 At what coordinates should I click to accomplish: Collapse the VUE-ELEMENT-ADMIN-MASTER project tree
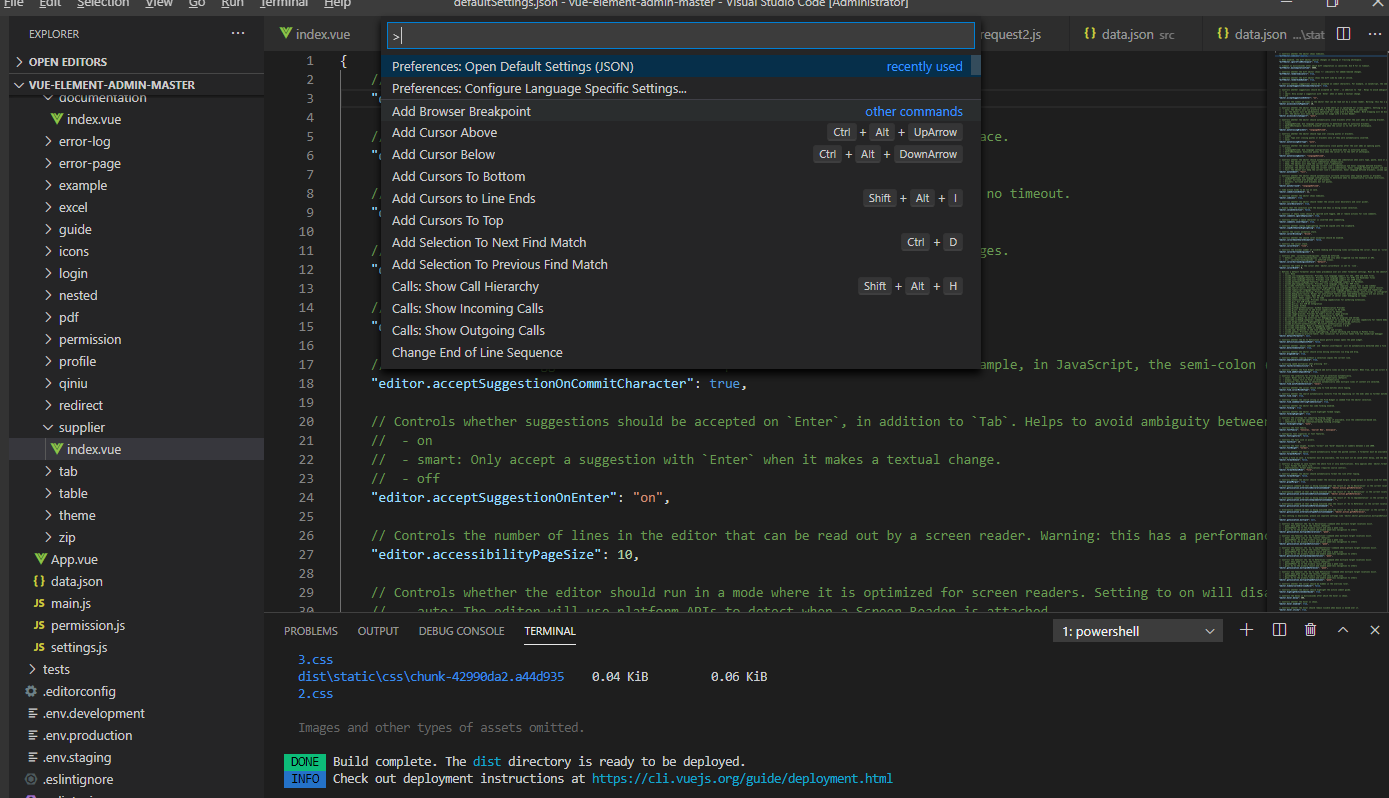[x=111, y=85]
